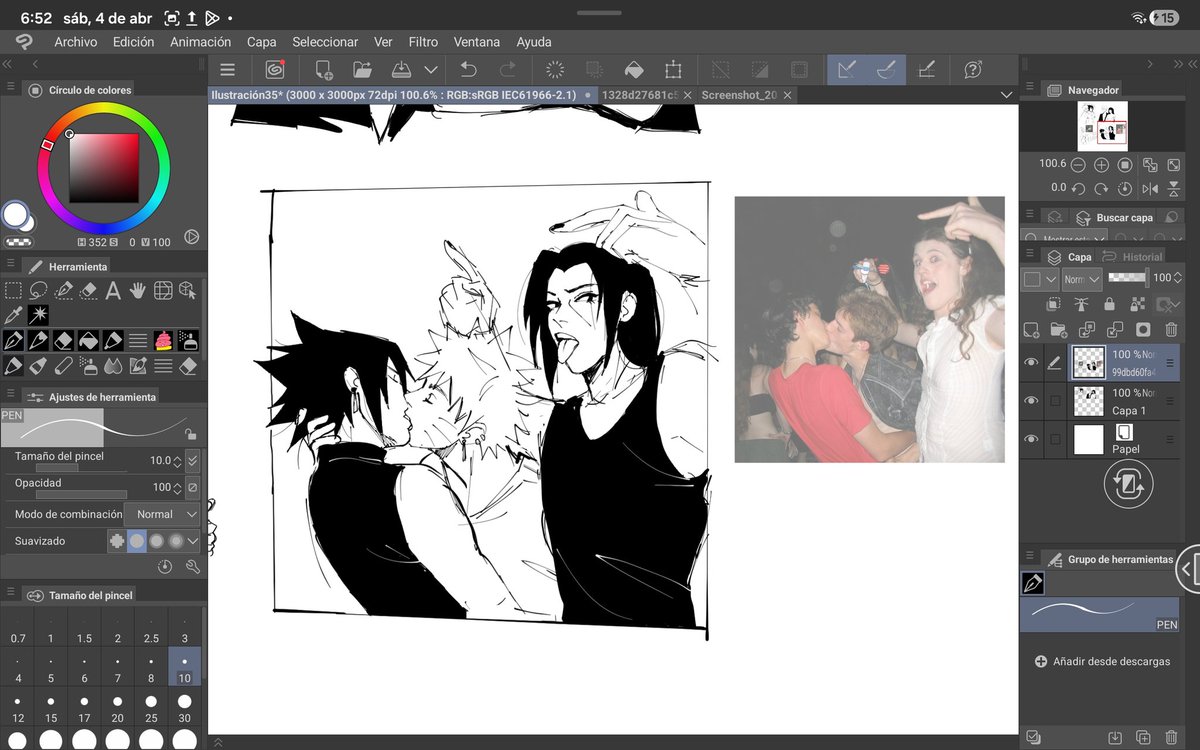Create new raster layer icon
1200x750 pixels.
click(x=1032, y=329)
